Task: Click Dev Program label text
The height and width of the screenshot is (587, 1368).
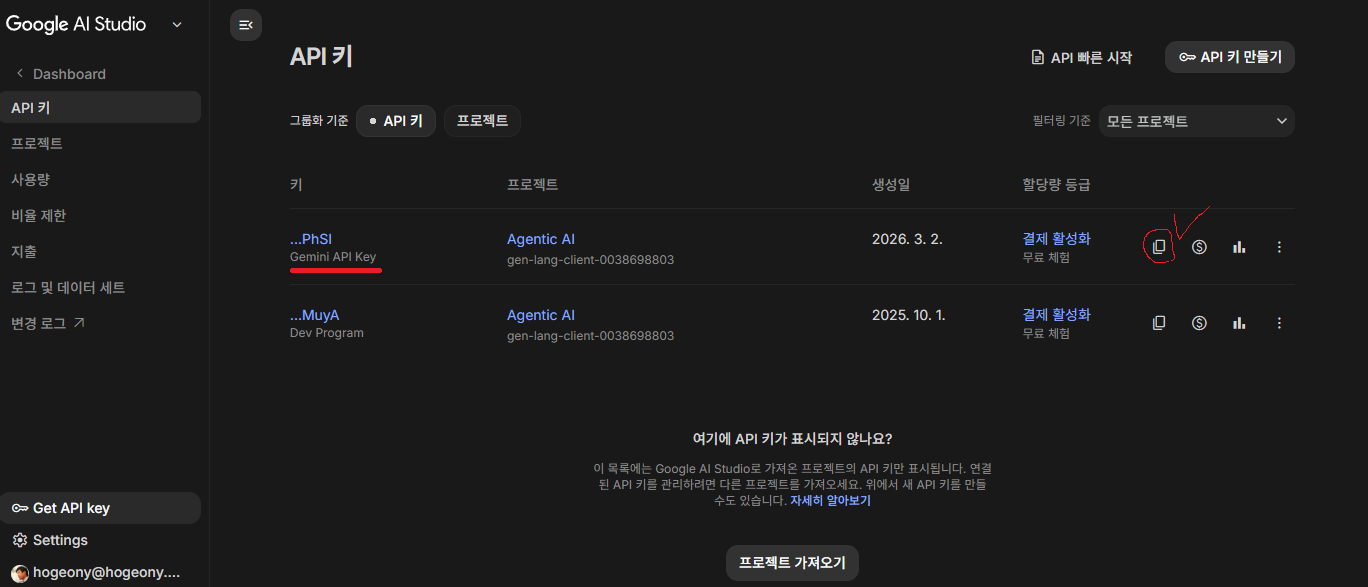Action: point(327,333)
